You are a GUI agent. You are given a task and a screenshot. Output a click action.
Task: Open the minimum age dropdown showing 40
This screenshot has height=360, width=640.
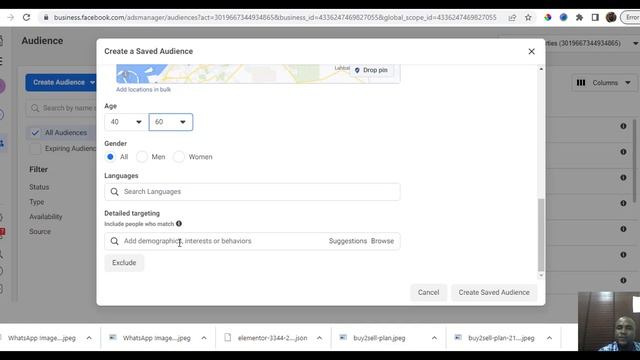126,122
